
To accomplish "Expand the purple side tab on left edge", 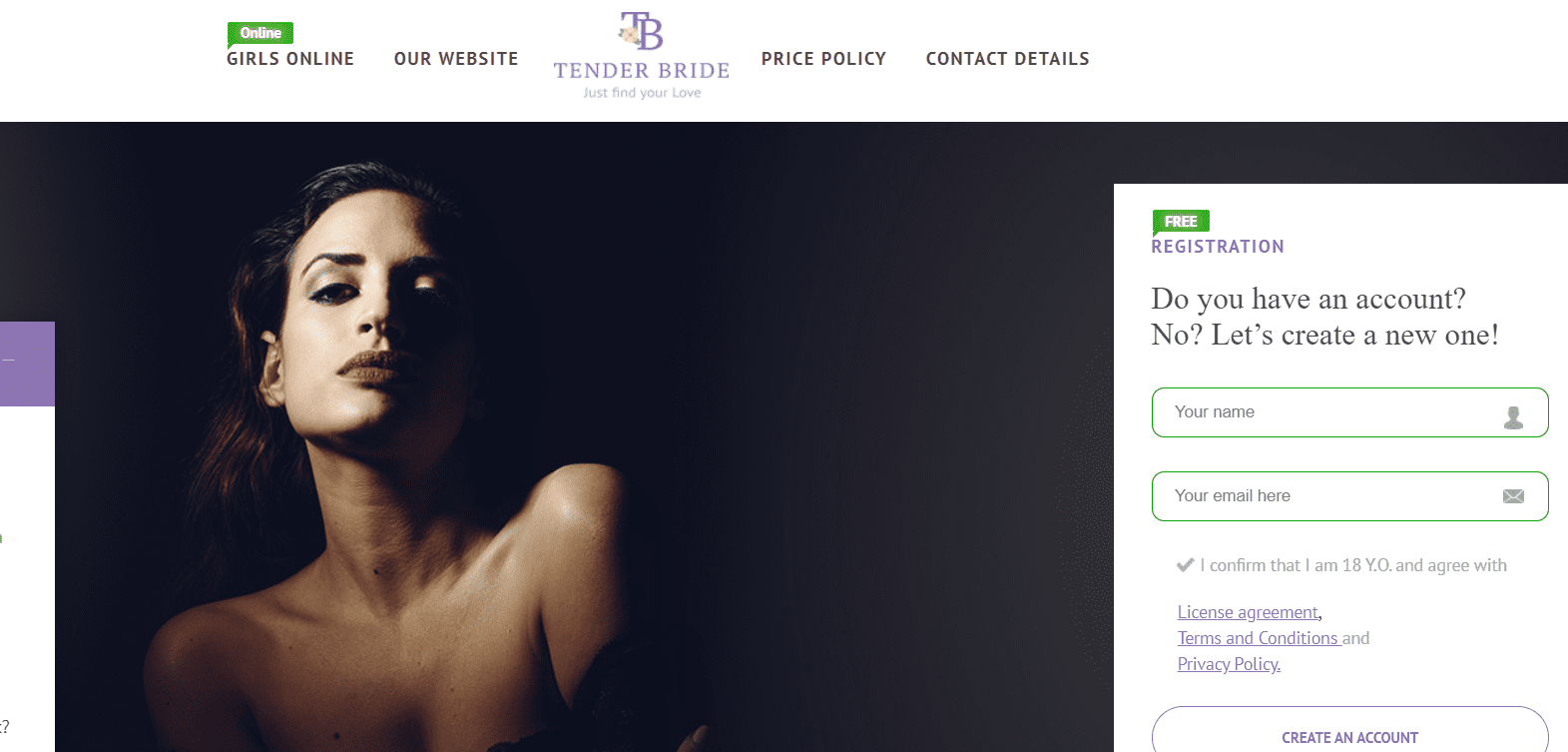I will [27, 364].
